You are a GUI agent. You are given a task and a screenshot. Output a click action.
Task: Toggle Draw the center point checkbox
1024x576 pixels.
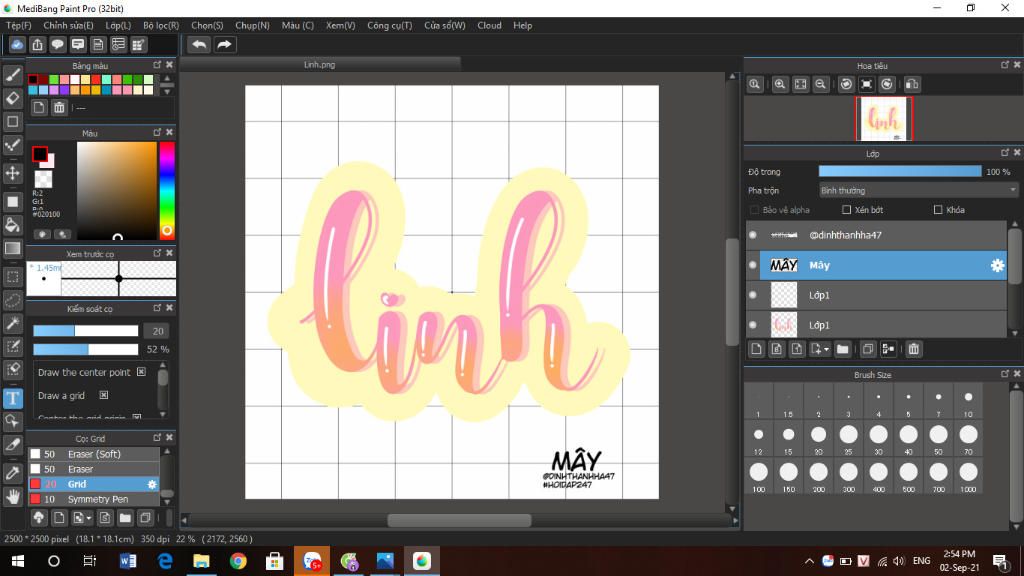pyautogui.click(x=141, y=372)
